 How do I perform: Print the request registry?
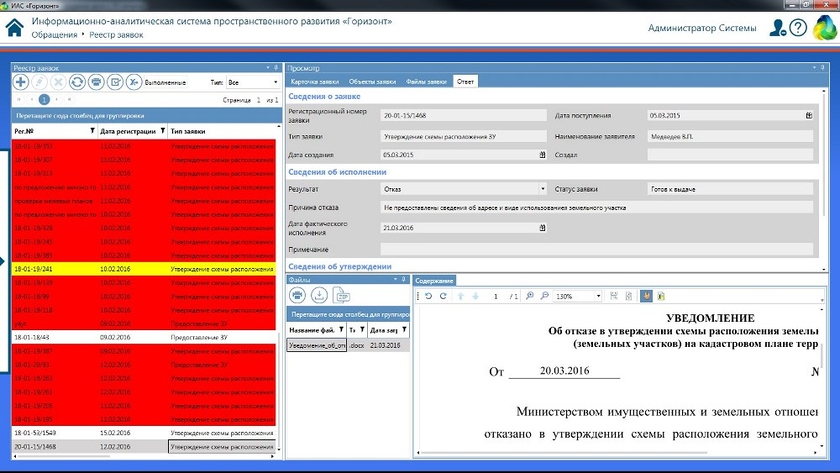pyautogui.click(x=96, y=82)
